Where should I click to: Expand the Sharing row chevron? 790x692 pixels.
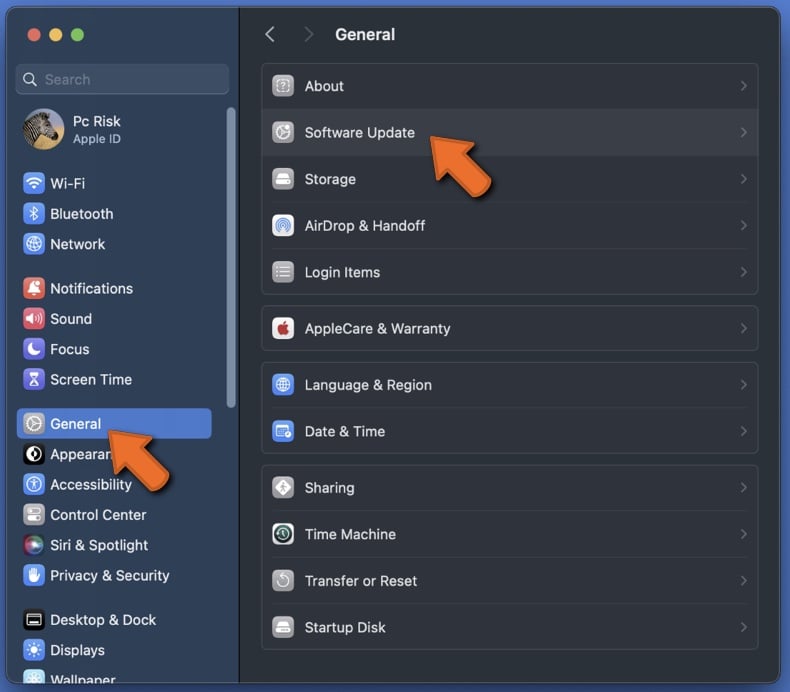(743, 488)
